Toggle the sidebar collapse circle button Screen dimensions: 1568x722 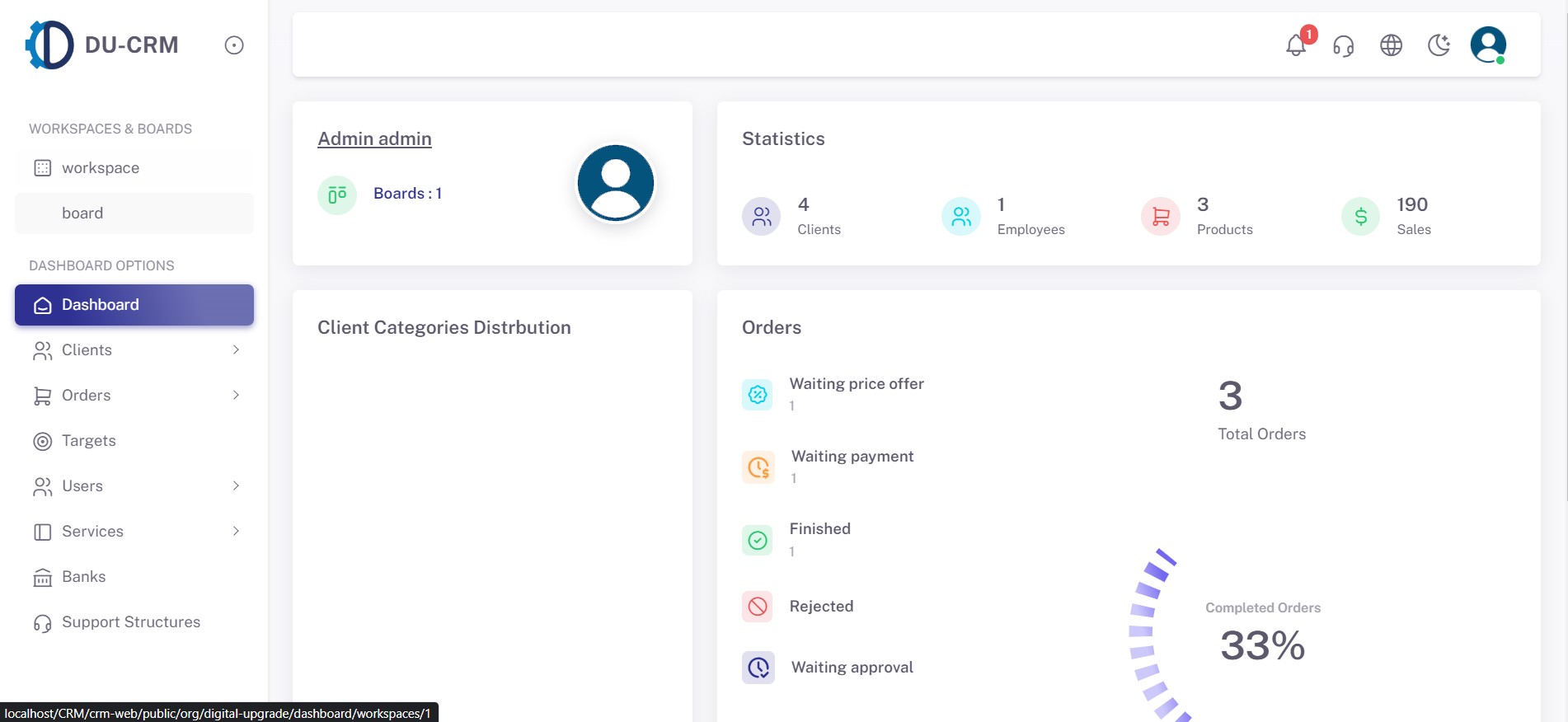tap(234, 45)
